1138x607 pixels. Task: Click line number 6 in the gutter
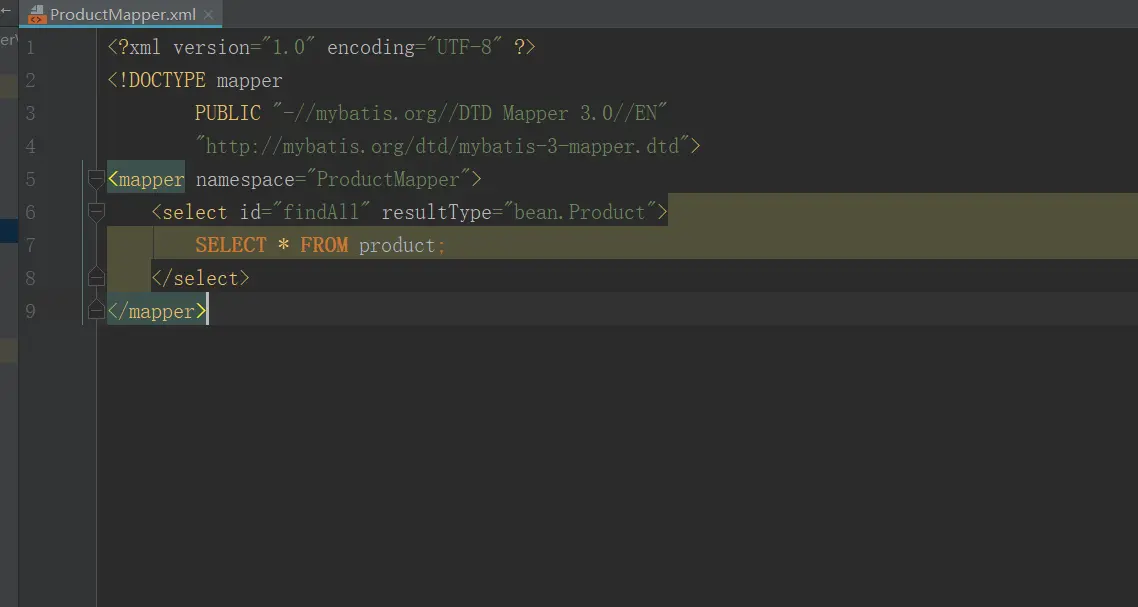30,212
